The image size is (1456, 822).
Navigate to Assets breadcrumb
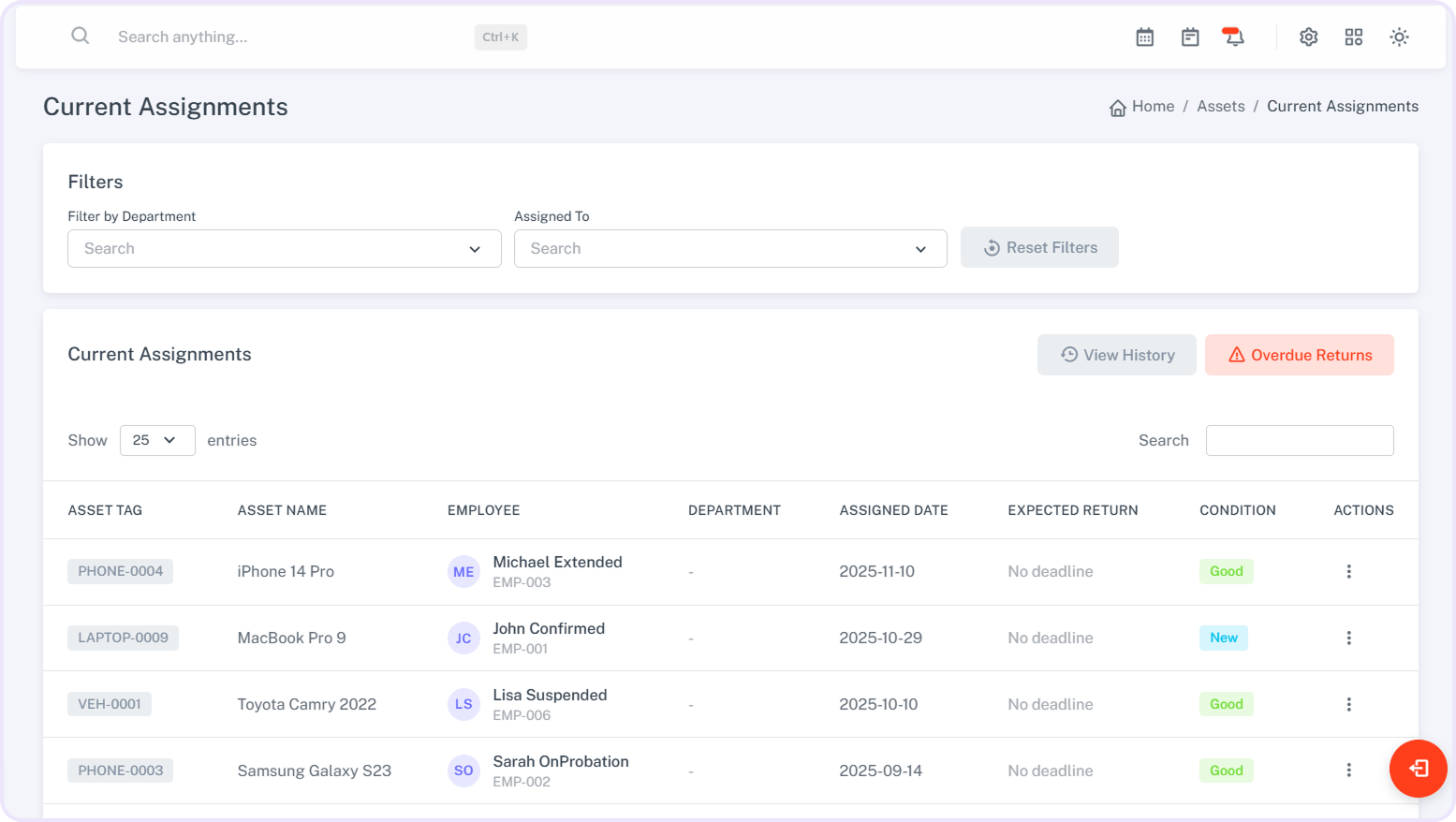[1220, 107]
